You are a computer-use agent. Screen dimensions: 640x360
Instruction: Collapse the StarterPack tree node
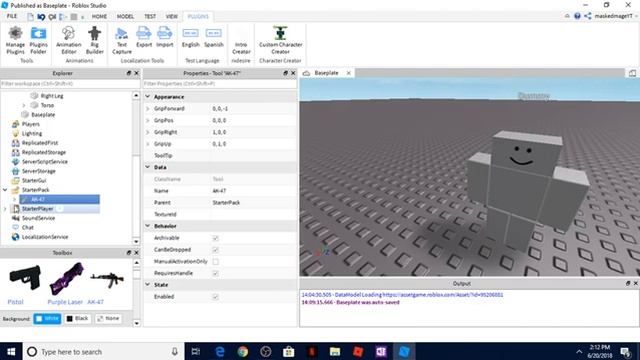(5, 190)
